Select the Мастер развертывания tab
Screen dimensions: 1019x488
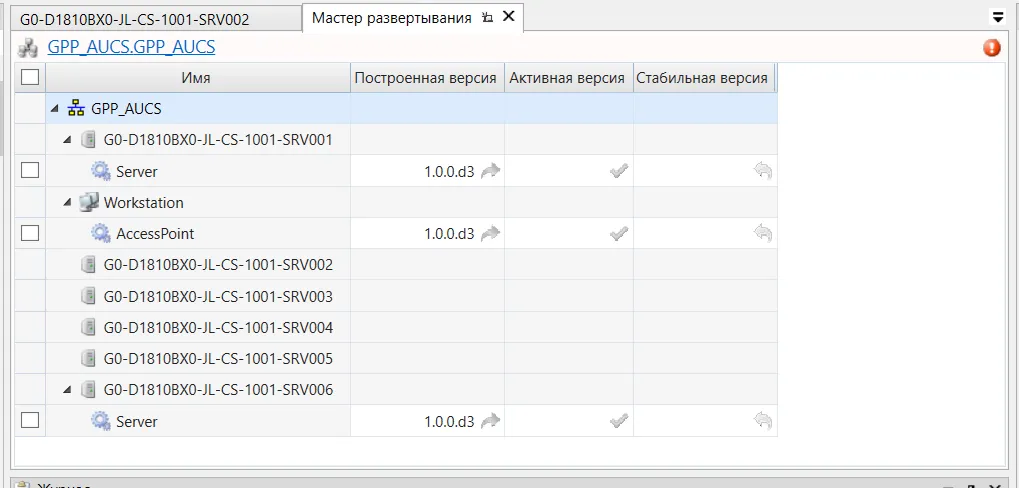point(392,18)
